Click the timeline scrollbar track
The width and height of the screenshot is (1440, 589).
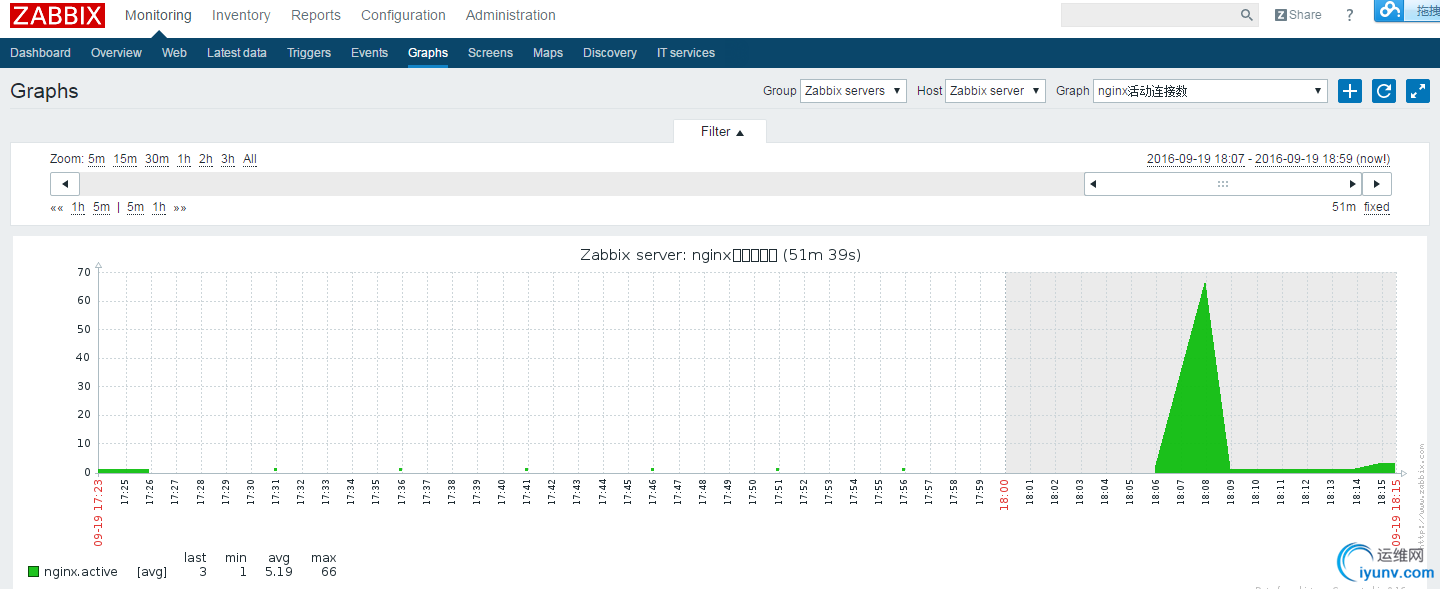tap(580, 184)
